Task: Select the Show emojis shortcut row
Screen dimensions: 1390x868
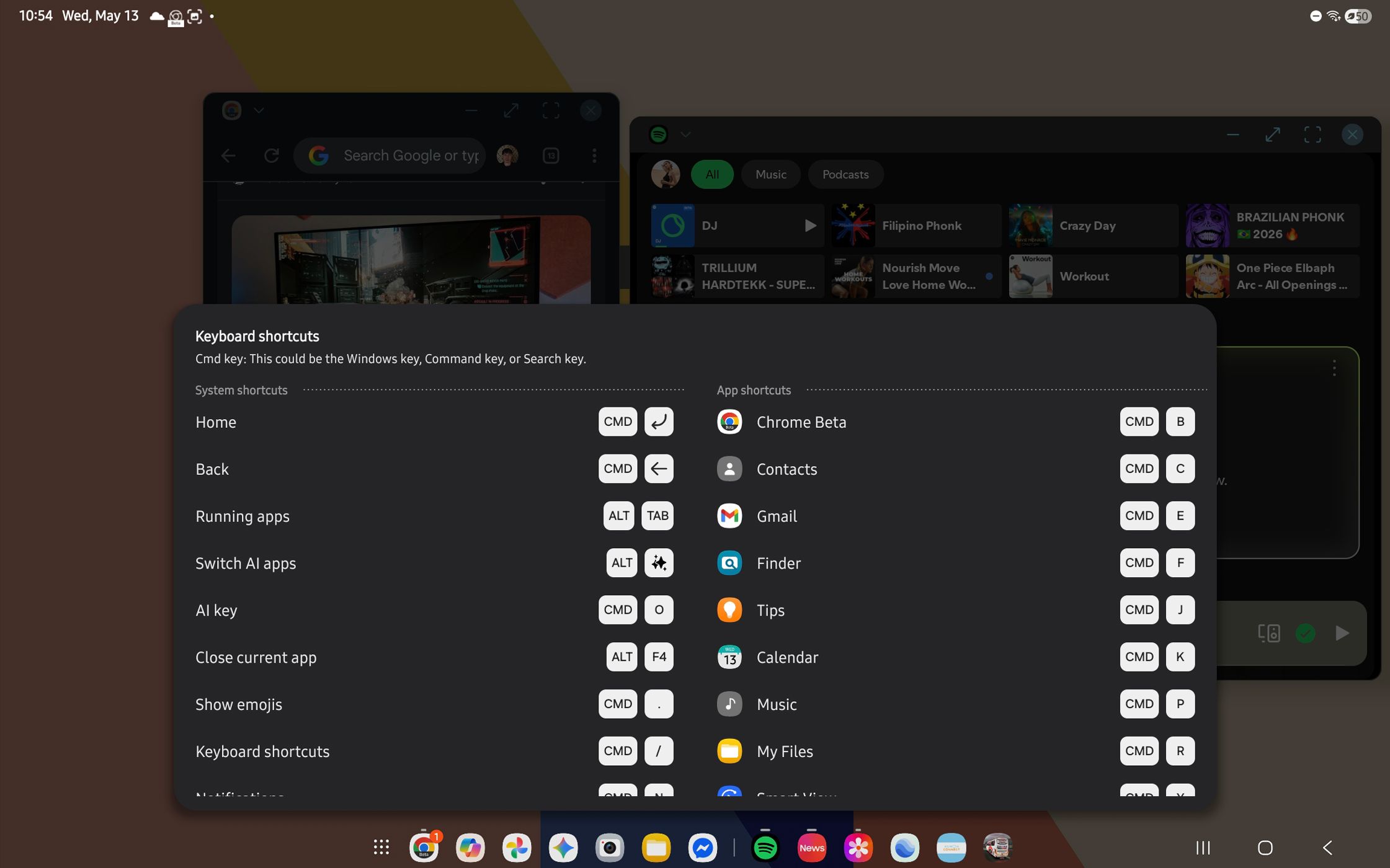Action: [434, 704]
